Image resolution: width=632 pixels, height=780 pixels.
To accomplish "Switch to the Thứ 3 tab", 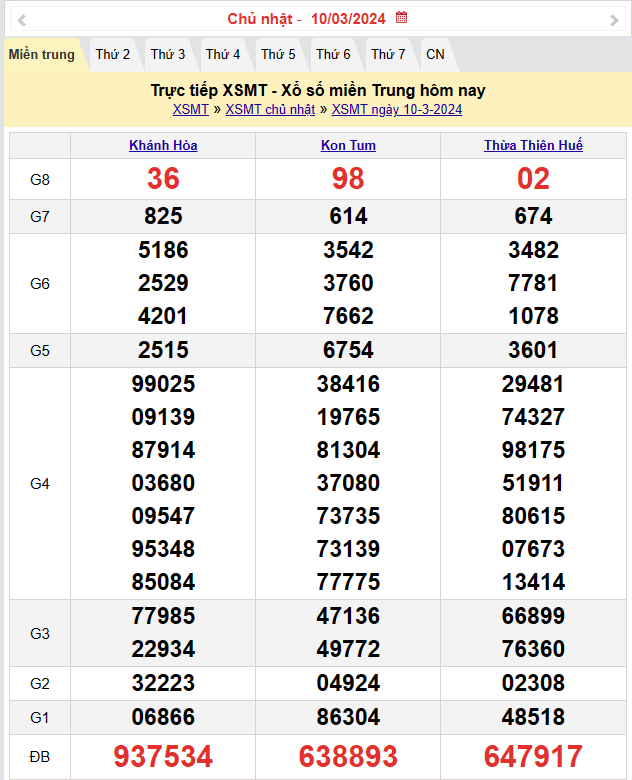I will click(168, 55).
